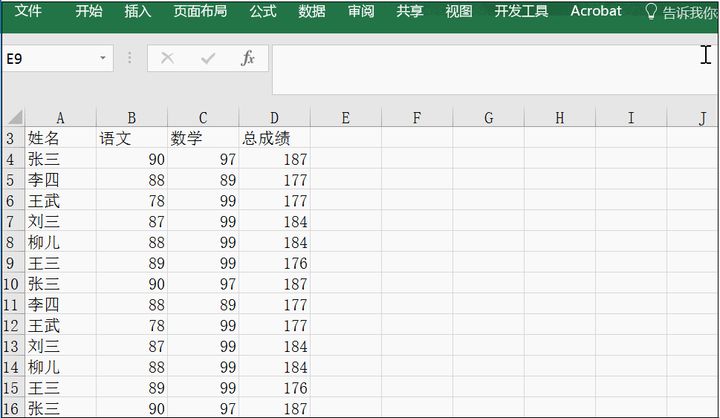Select the 开发工具 ribbon tab
This screenshot has height=418, width=720.
[x=521, y=12]
